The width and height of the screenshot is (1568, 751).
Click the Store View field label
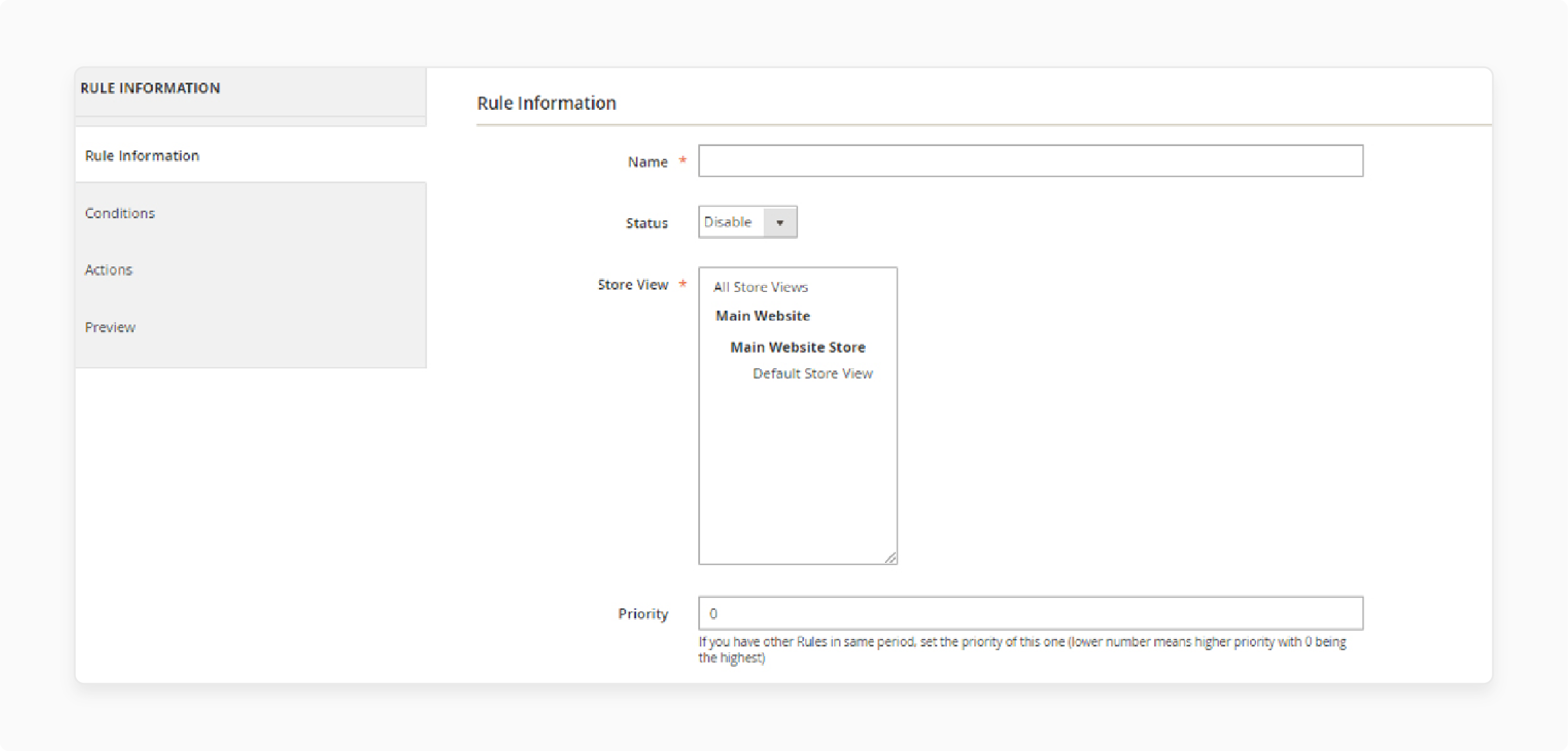[633, 285]
